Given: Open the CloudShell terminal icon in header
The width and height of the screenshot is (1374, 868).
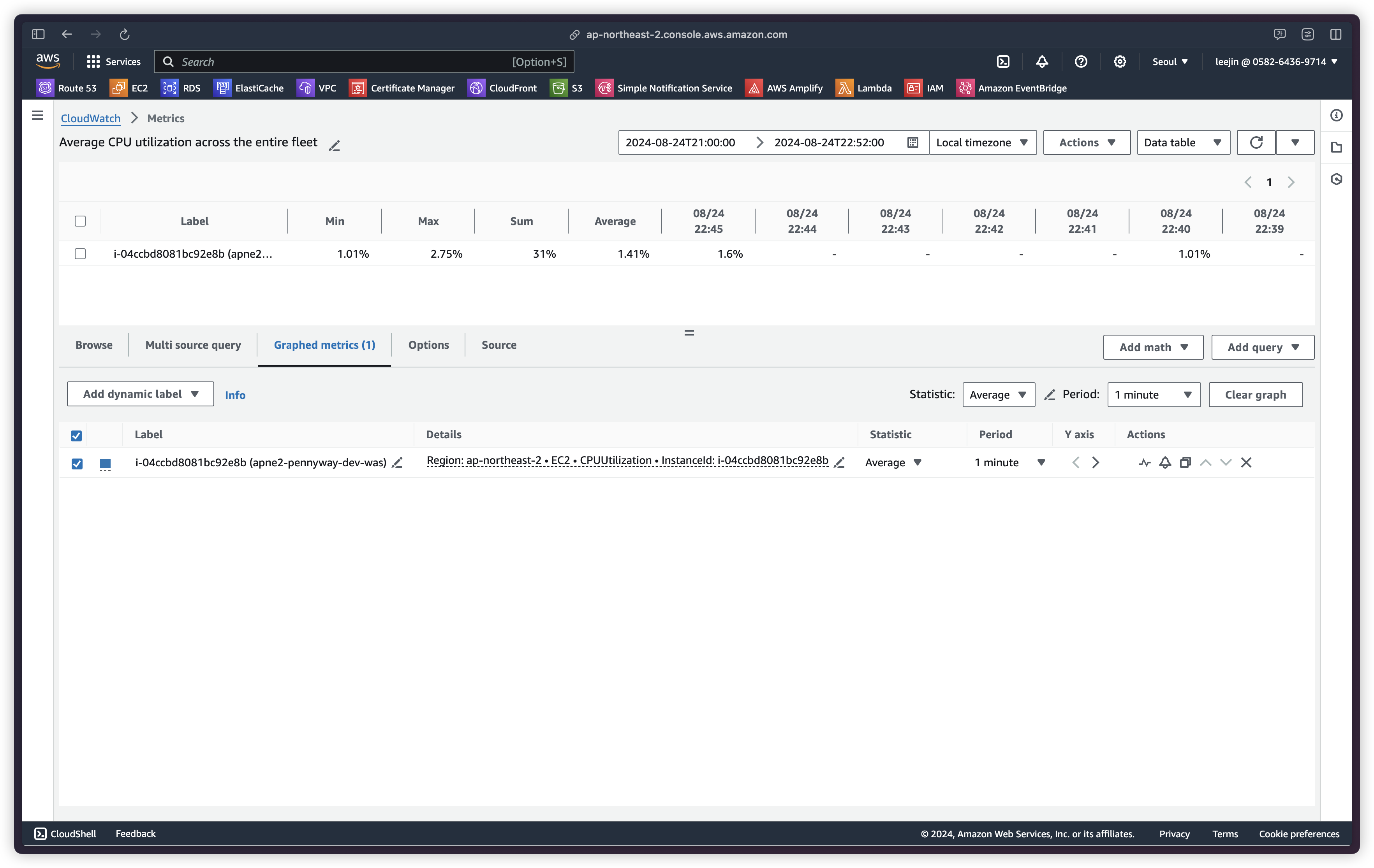Looking at the screenshot, I should [1003, 61].
